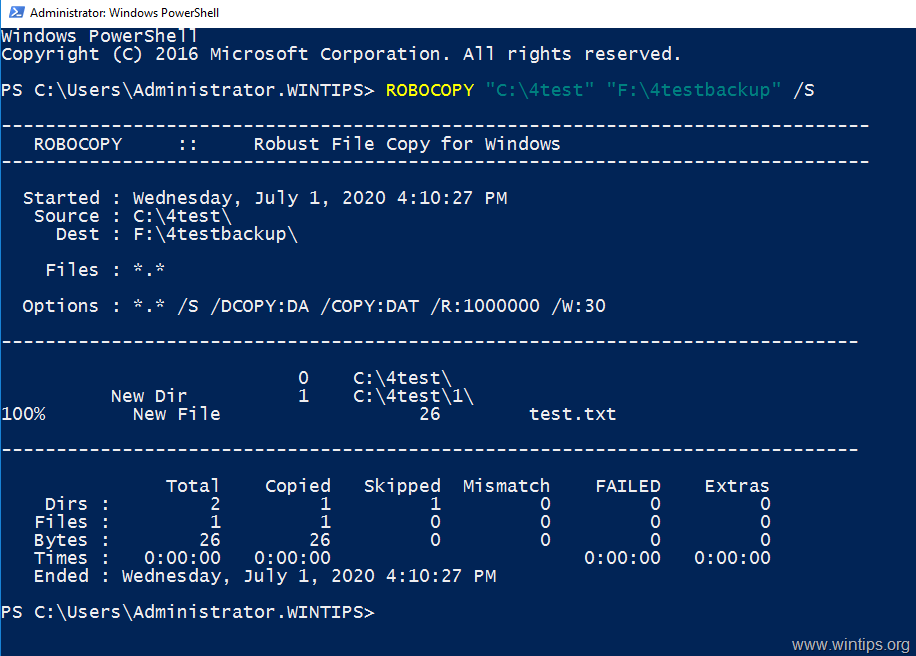Click the window title 'Administrator: Windows PowerShell'

click(x=124, y=13)
